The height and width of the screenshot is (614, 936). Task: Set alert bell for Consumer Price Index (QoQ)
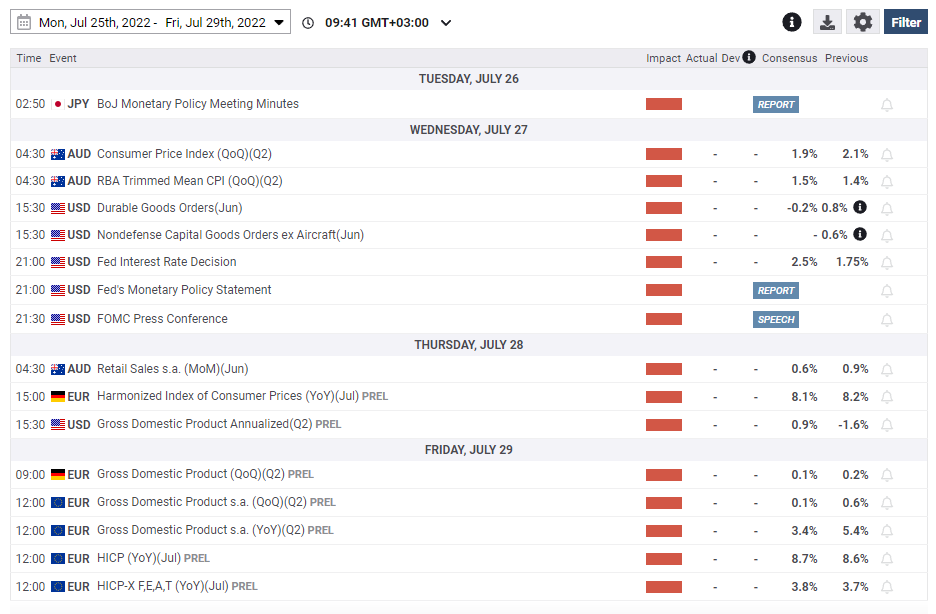pos(887,155)
